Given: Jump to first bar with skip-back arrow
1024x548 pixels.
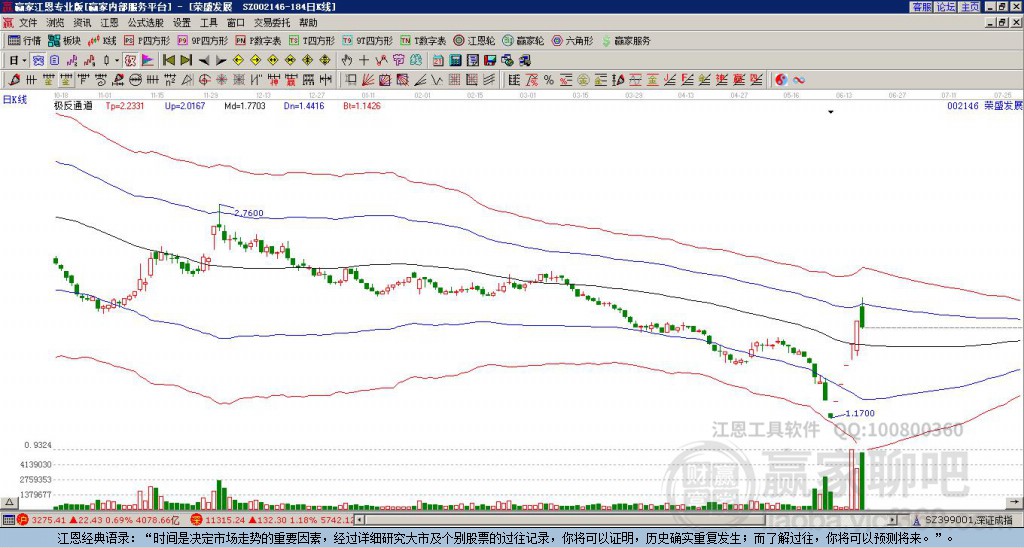Looking at the screenshot, I should coord(168,61).
